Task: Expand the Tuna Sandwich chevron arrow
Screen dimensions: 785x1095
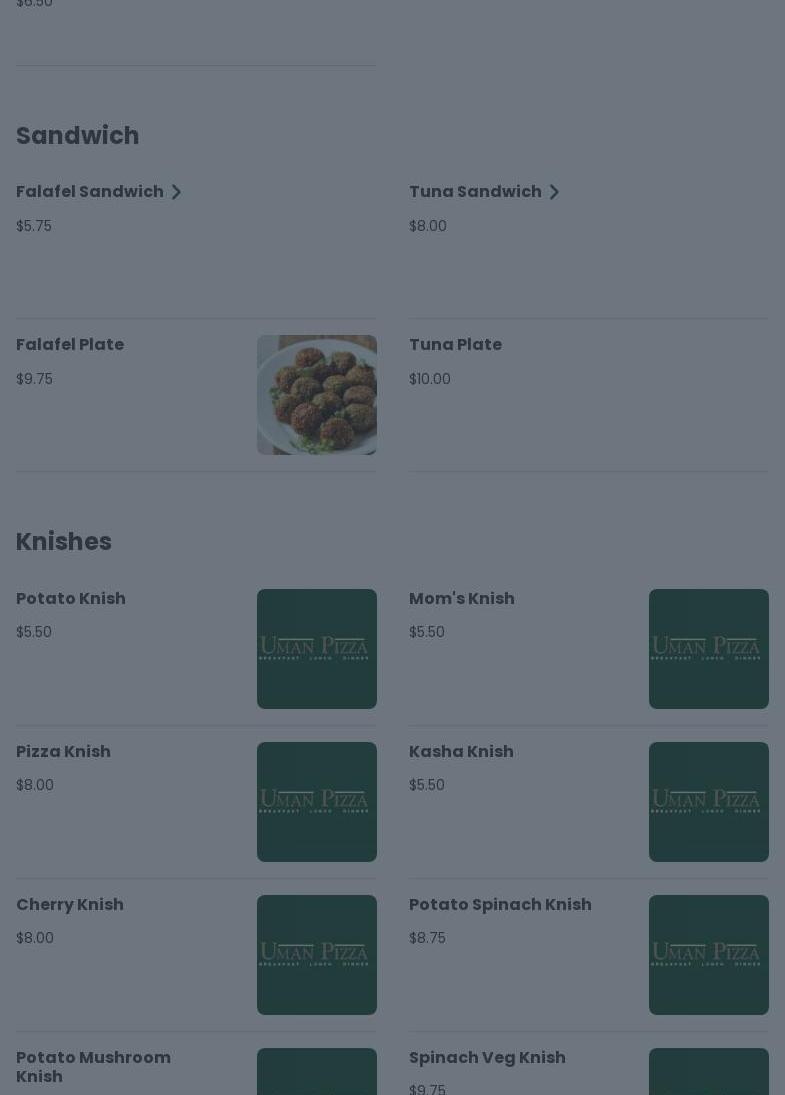Action: tap(554, 192)
